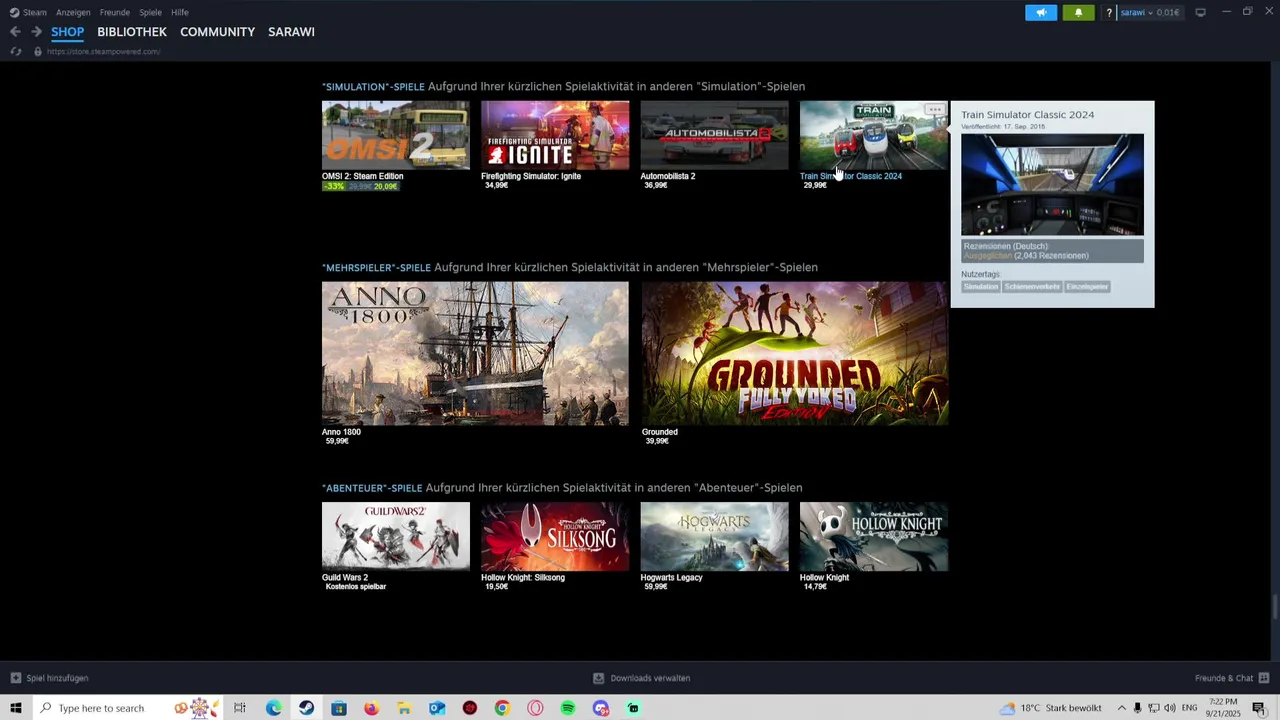Click ENG language indicator in tray

coord(1189,708)
